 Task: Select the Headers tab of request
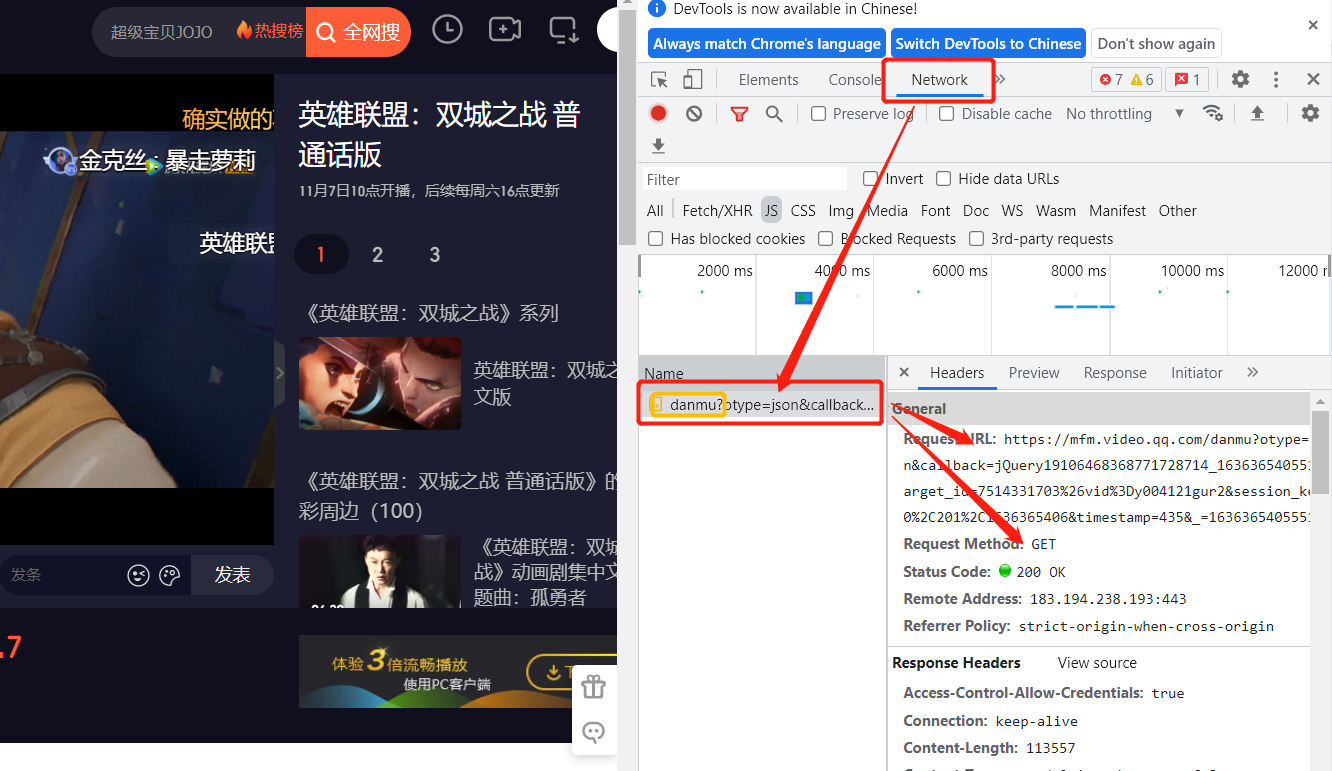pyautogui.click(x=957, y=373)
